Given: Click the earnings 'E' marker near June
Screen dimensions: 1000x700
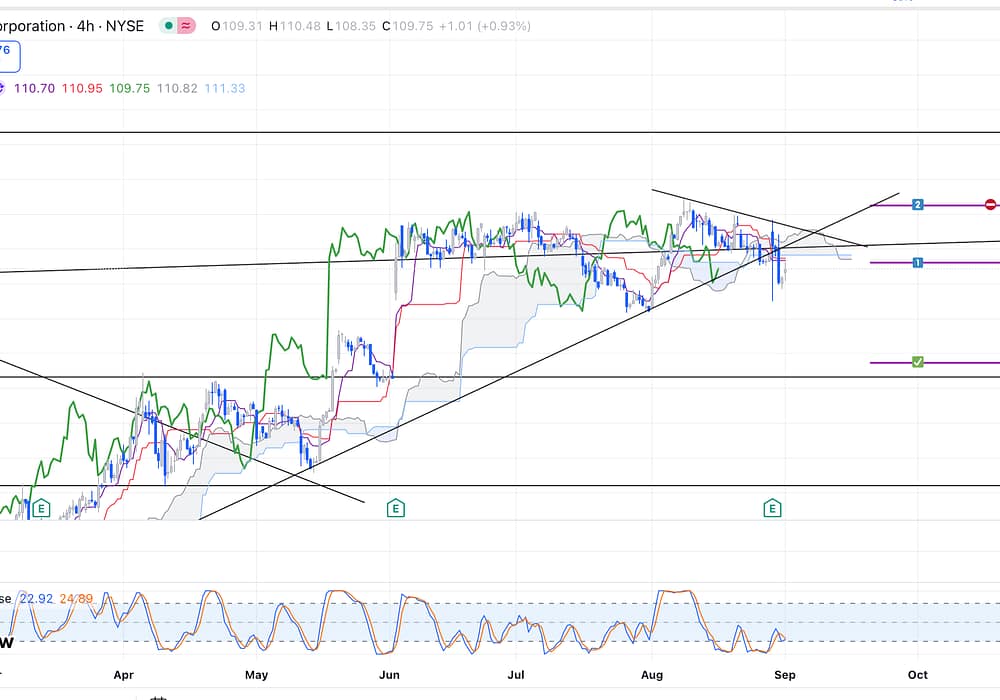Looking at the screenshot, I should tap(395, 509).
